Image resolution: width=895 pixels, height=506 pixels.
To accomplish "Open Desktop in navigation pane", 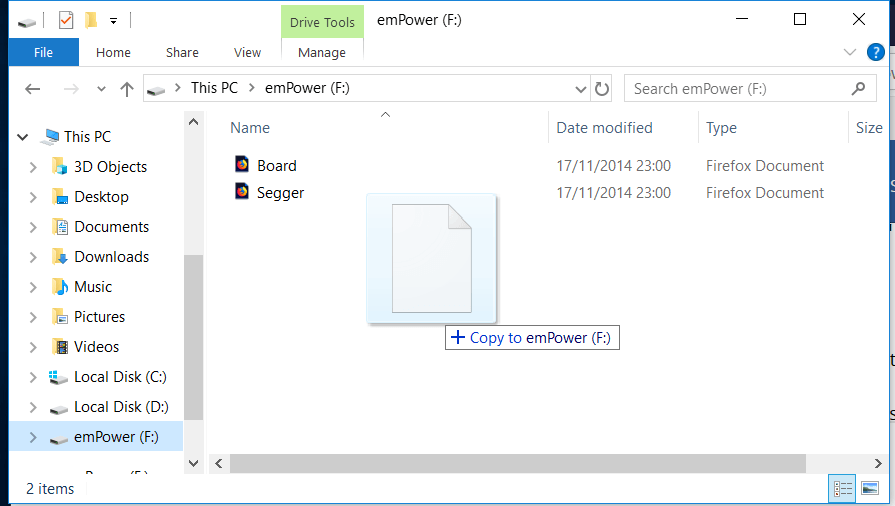I will click(101, 197).
